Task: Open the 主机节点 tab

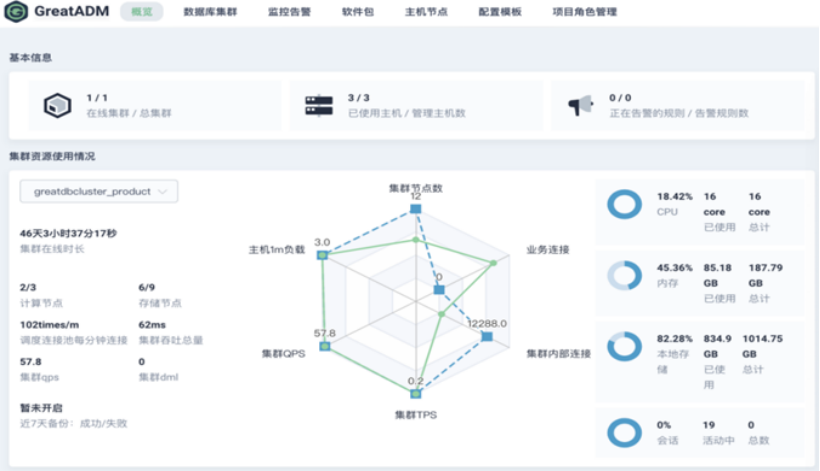Action: [426, 12]
